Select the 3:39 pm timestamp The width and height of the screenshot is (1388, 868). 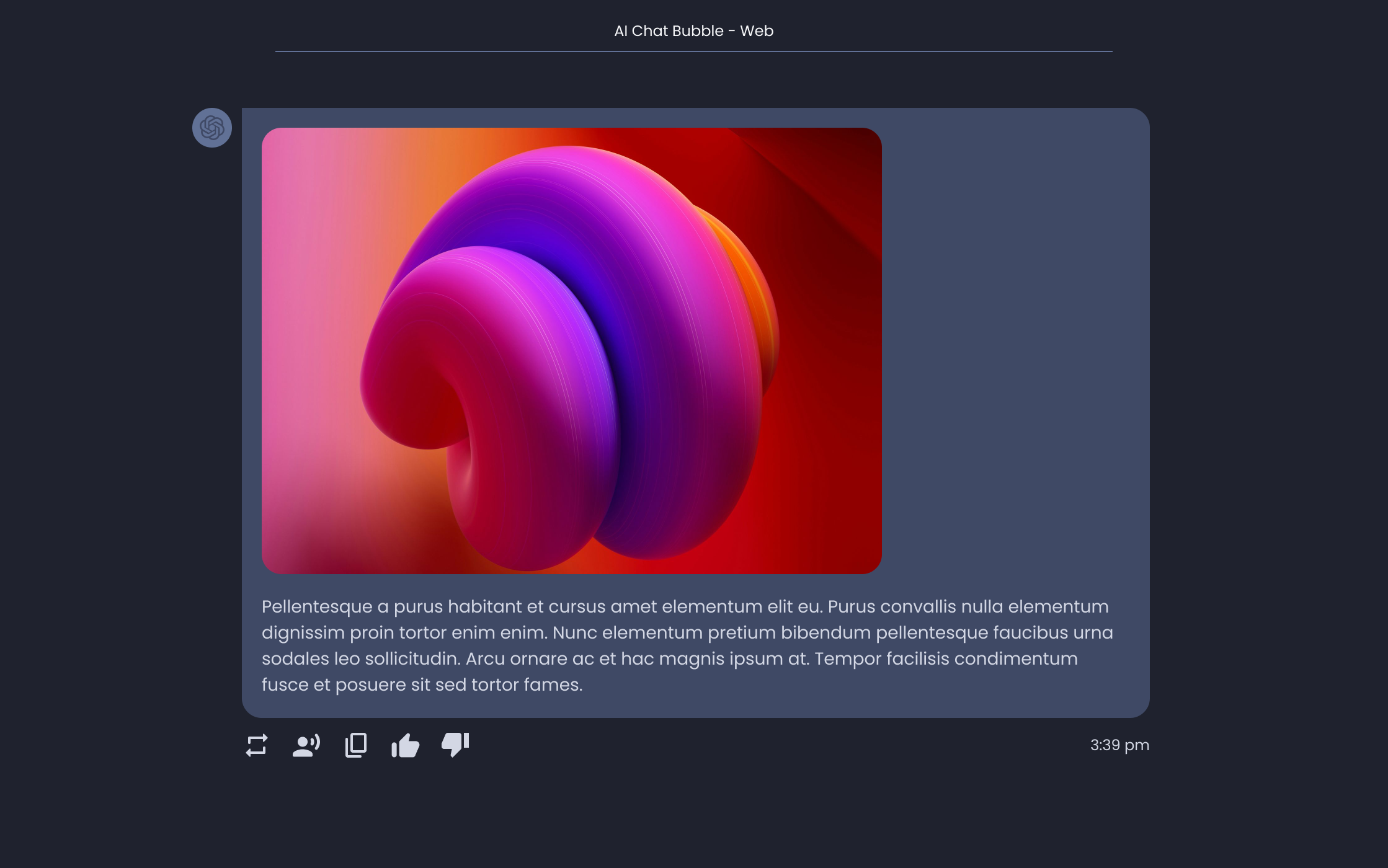tap(1119, 745)
